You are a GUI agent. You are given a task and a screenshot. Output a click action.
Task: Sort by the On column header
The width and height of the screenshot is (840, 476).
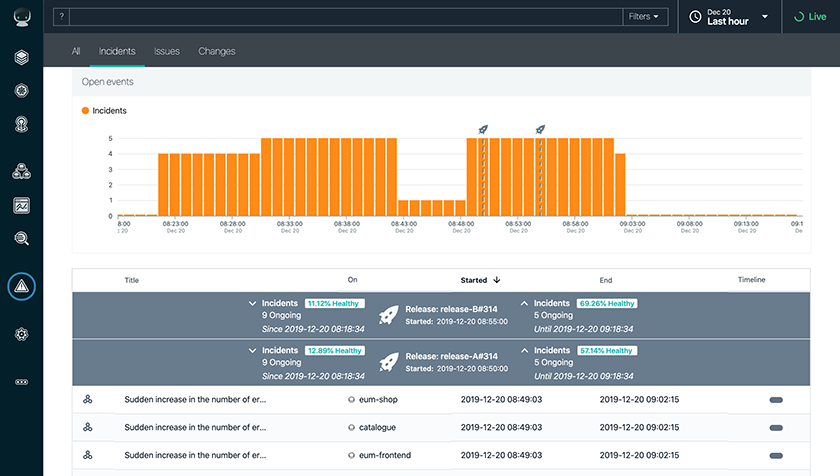tap(352, 279)
